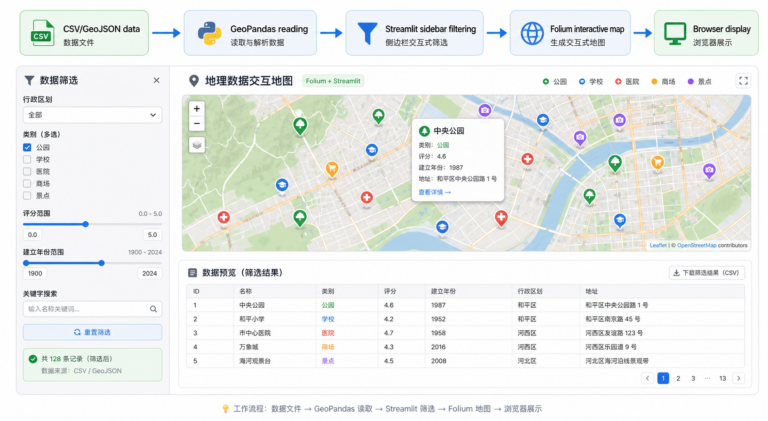
Task: Toggle 景点 in the map legend
Action: click(699, 82)
